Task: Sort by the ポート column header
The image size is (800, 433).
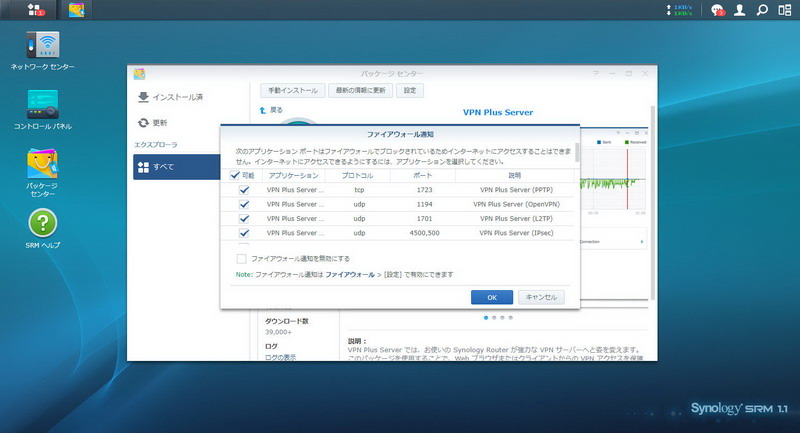Action: (422, 175)
